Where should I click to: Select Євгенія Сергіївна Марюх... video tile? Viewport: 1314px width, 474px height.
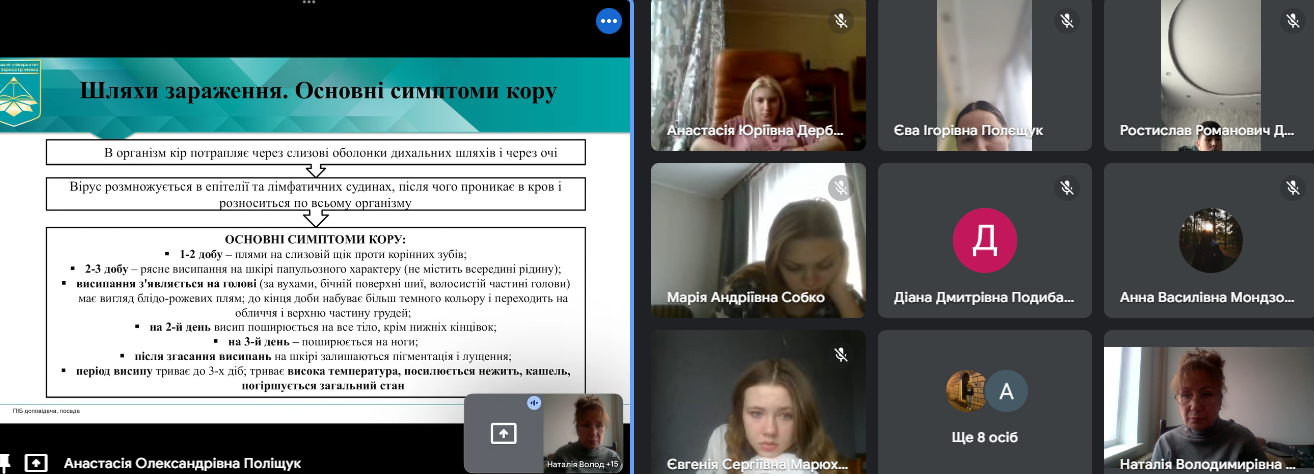click(759, 402)
